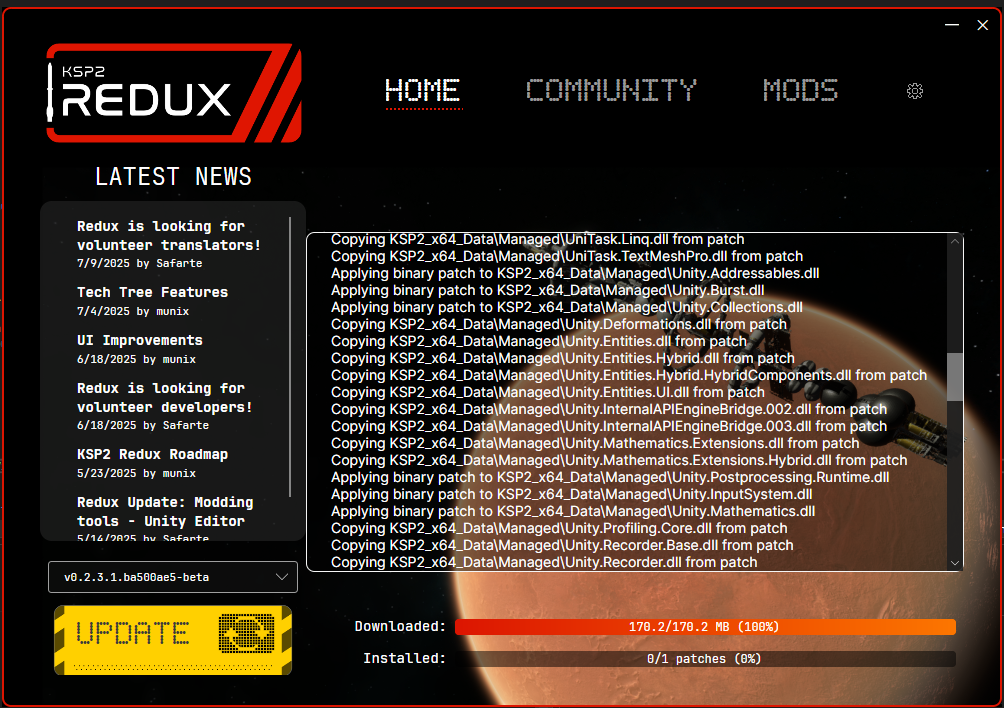Click log line mentioning Unity.Collections.dll

[x=567, y=307]
